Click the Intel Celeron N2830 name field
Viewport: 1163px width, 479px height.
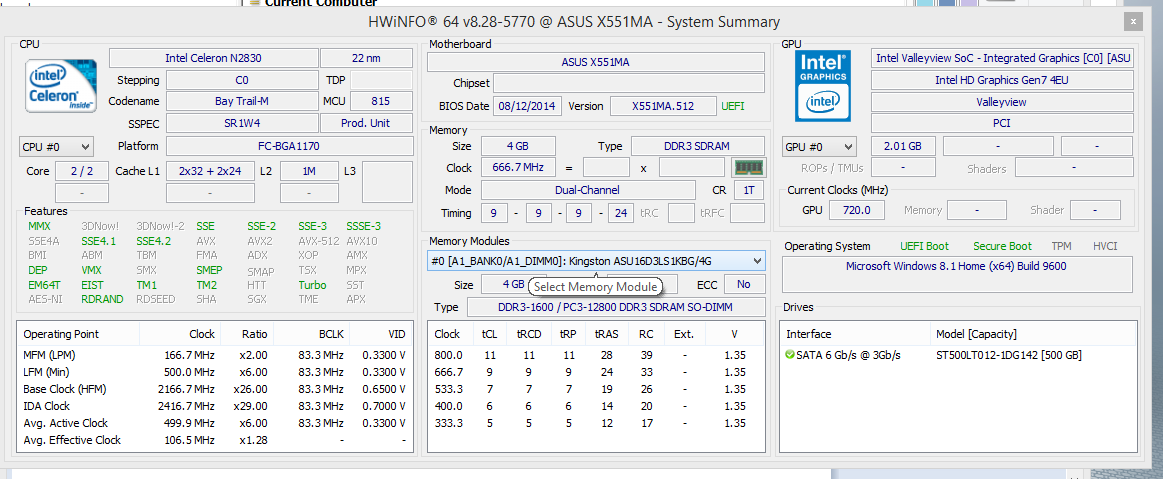[213, 58]
